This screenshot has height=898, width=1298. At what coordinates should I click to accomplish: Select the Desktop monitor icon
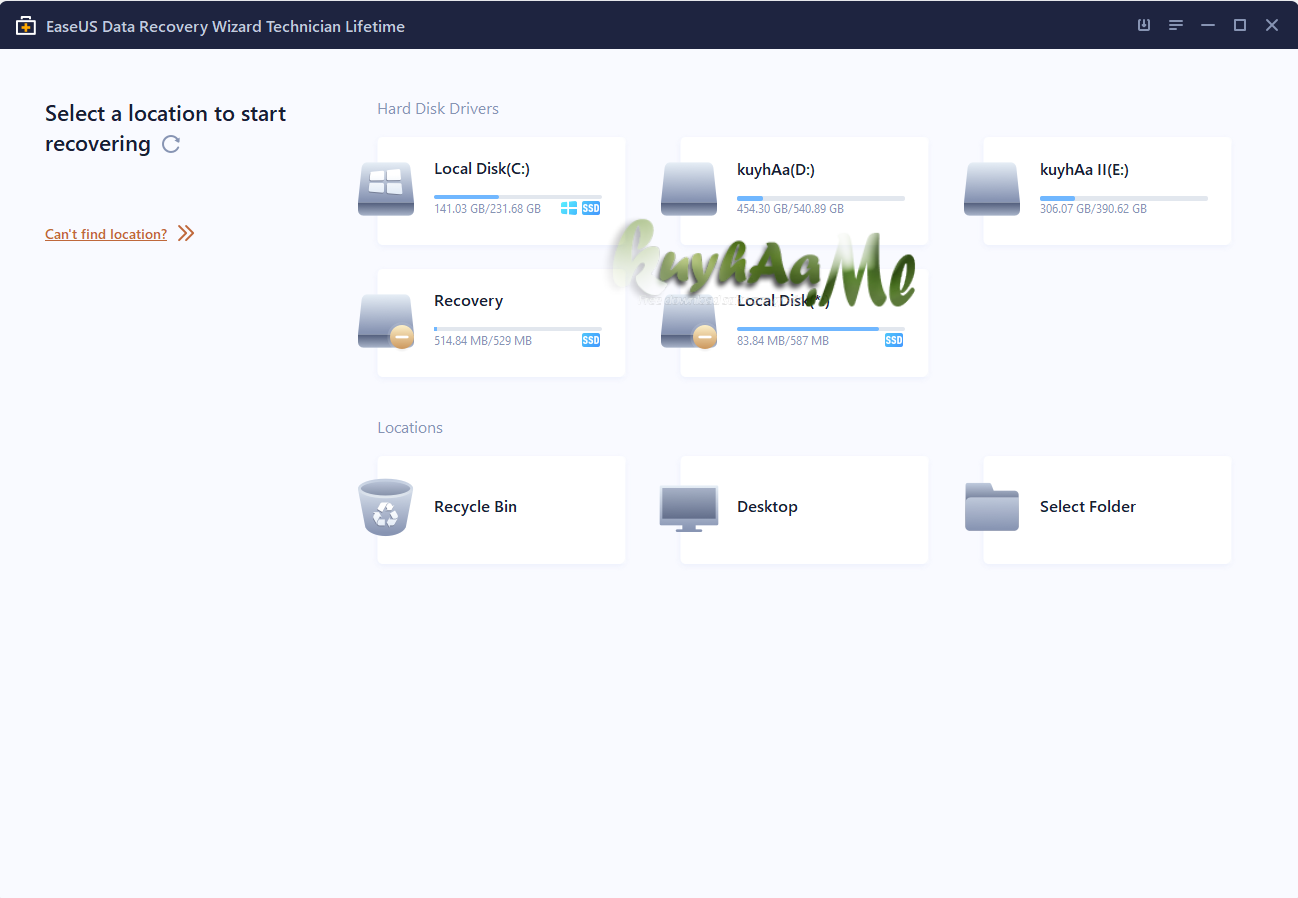pos(689,508)
